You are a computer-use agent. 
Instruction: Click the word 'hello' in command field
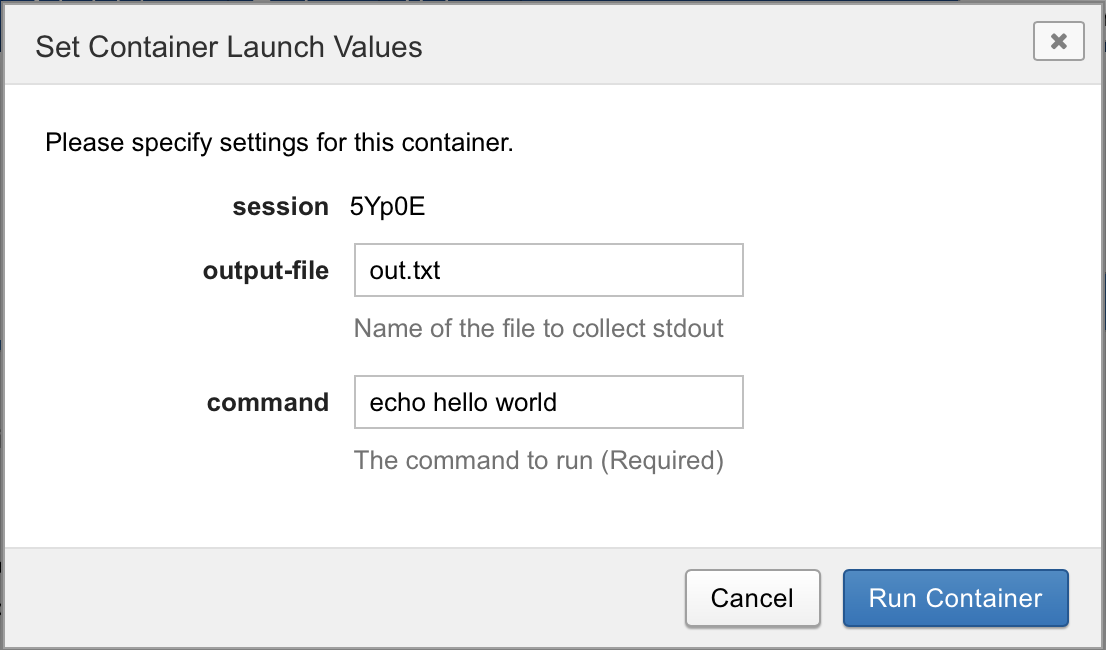(x=457, y=402)
